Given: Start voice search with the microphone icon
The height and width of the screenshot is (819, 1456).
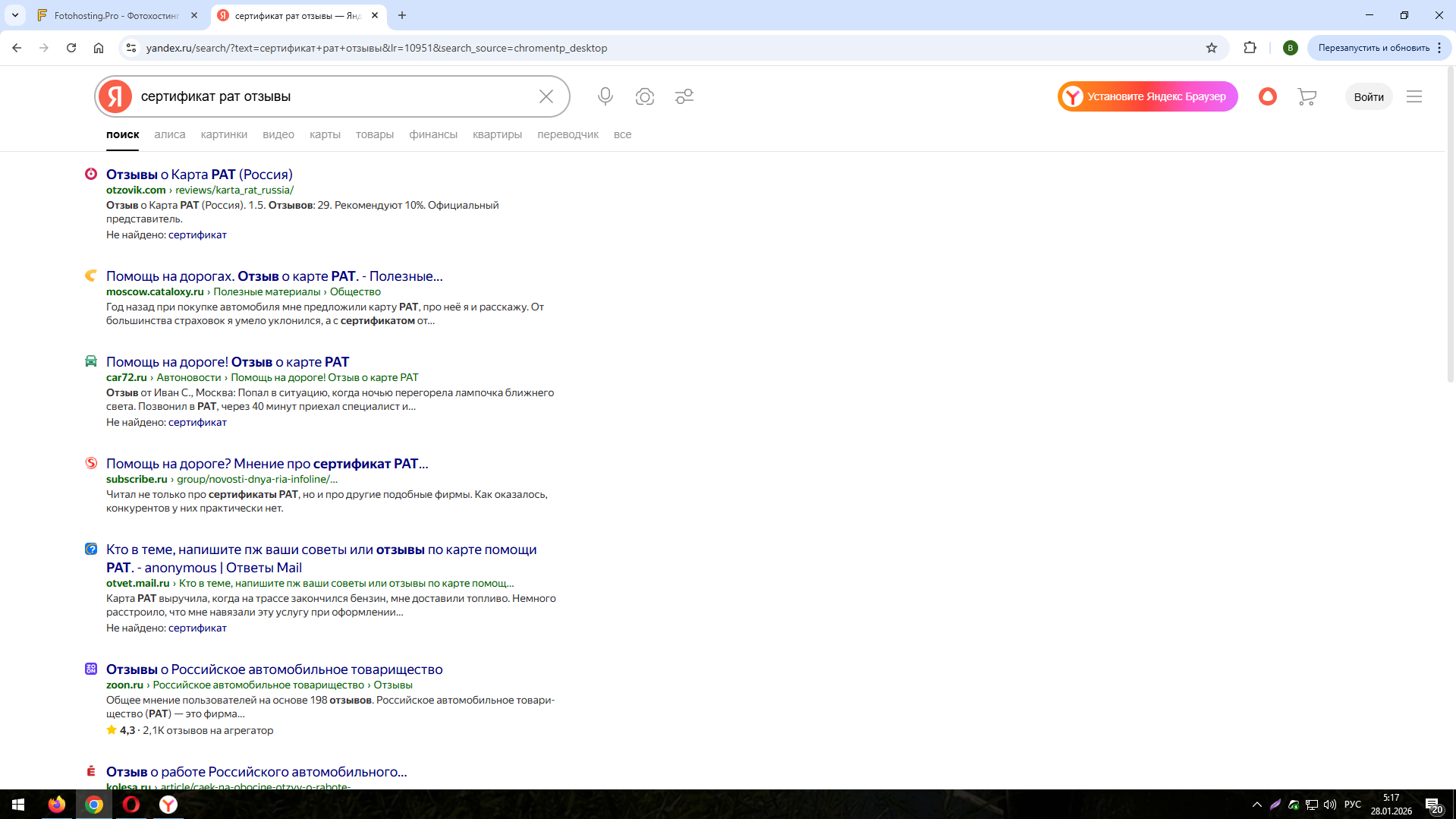Looking at the screenshot, I should point(605,96).
